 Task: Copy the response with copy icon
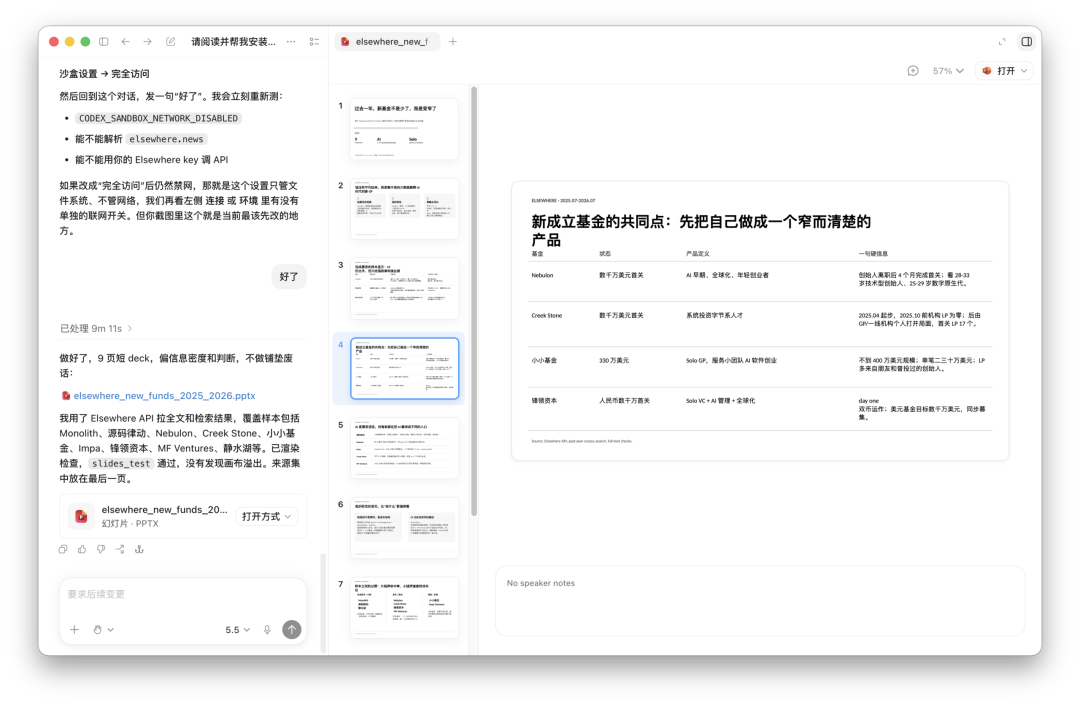(63, 549)
